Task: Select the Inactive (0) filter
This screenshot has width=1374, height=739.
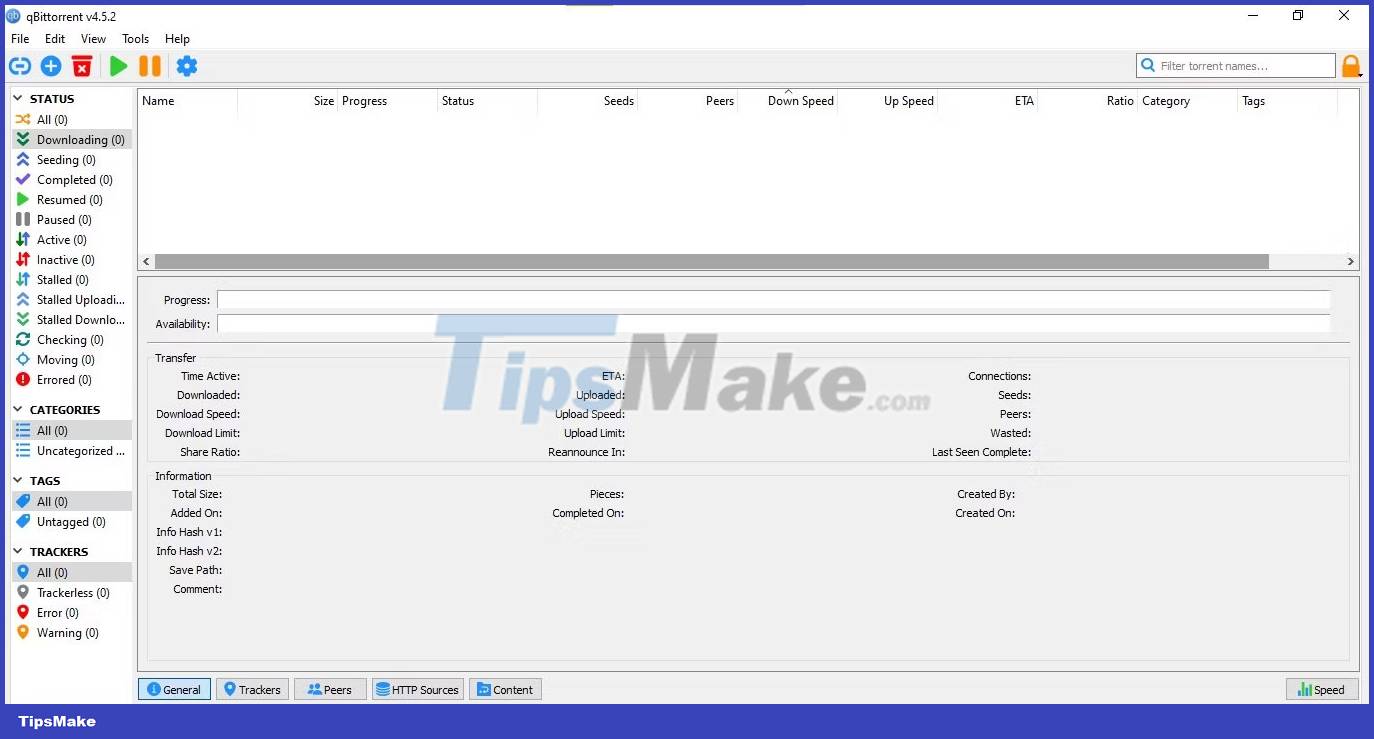Action: pyautogui.click(x=71, y=259)
